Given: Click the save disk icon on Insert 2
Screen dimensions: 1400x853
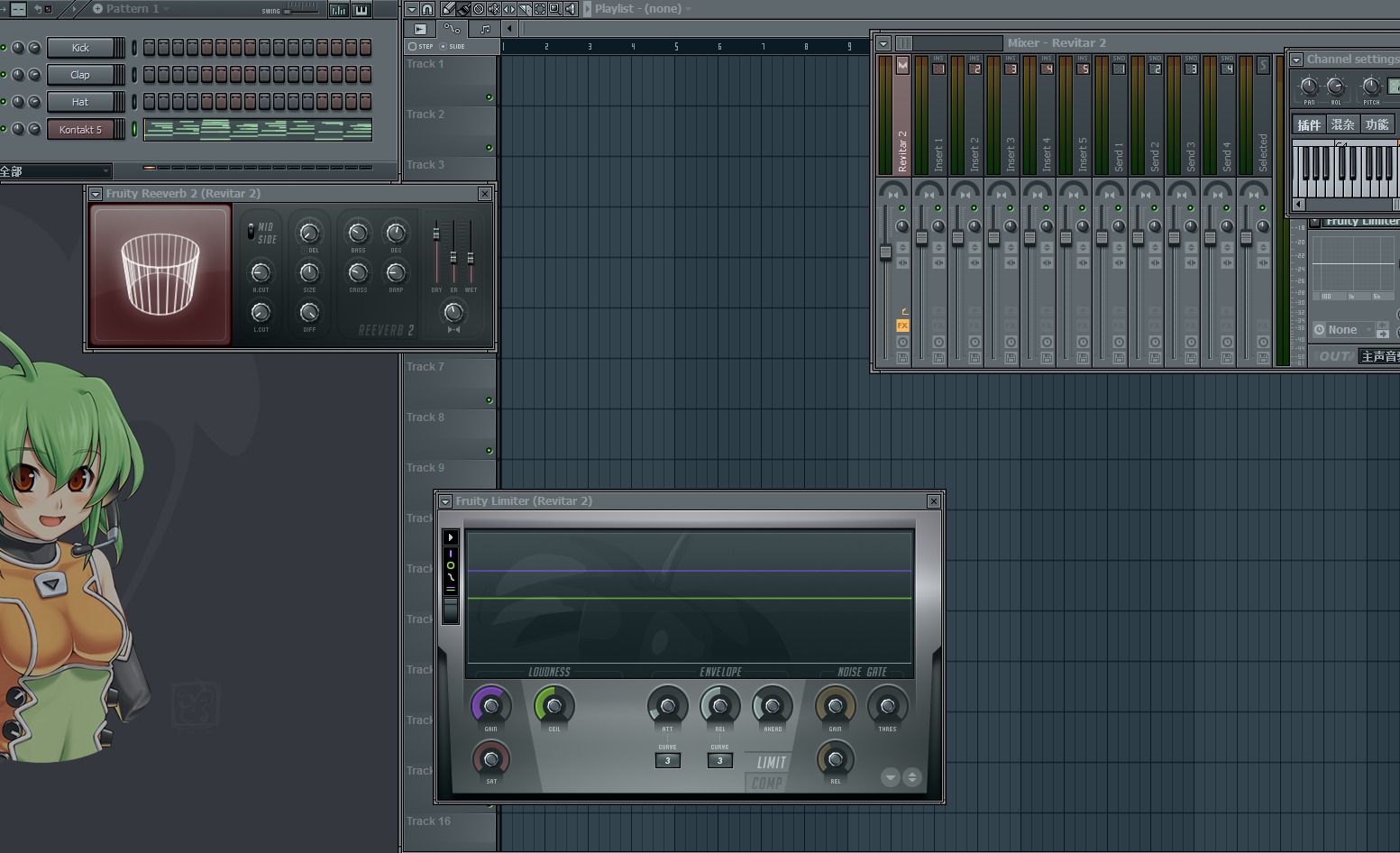Looking at the screenshot, I should (x=975, y=358).
